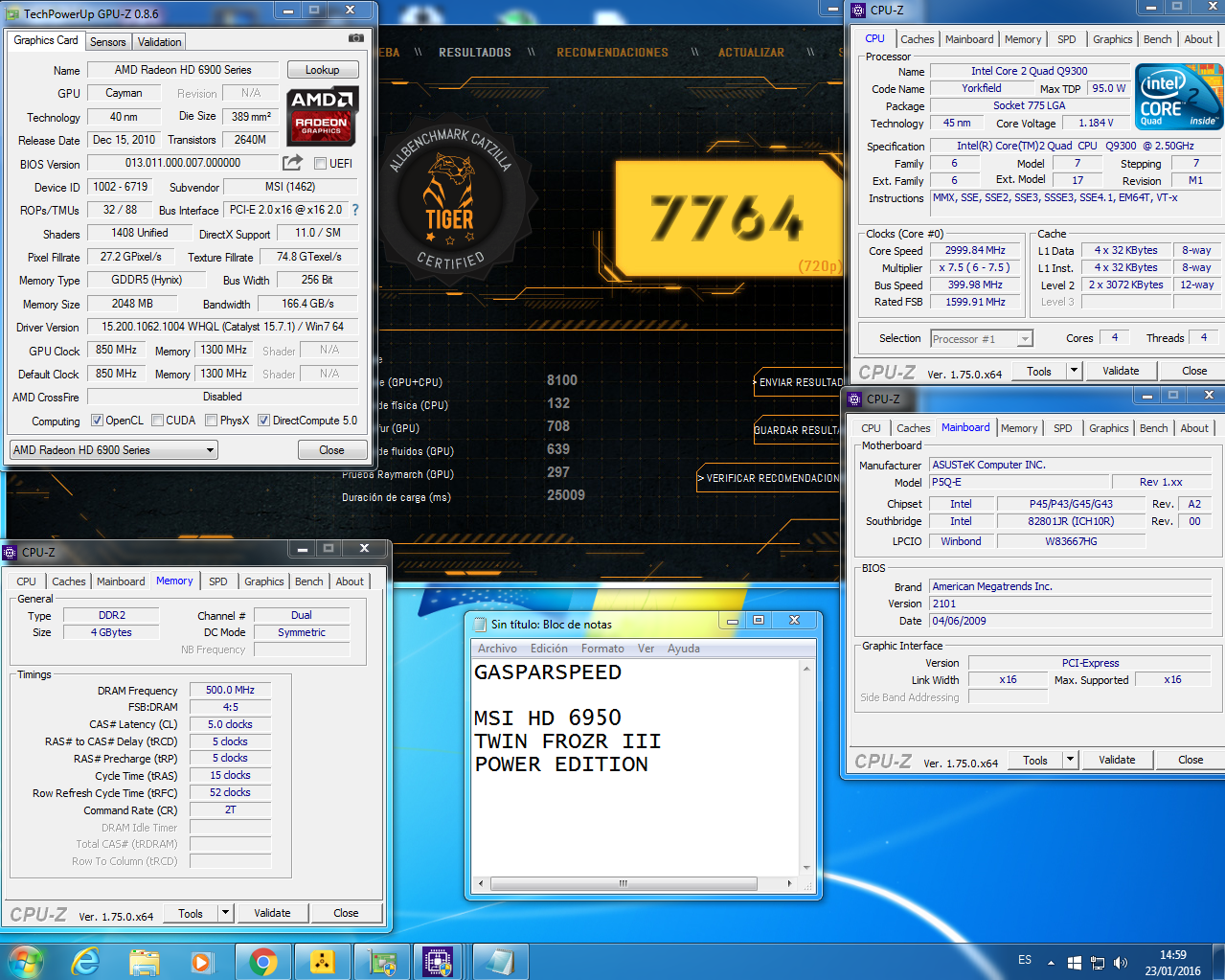Switch to the Sensors tab in GPU-Z
The height and width of the screenshot is (980, 1225).
(x=108, y=42)
